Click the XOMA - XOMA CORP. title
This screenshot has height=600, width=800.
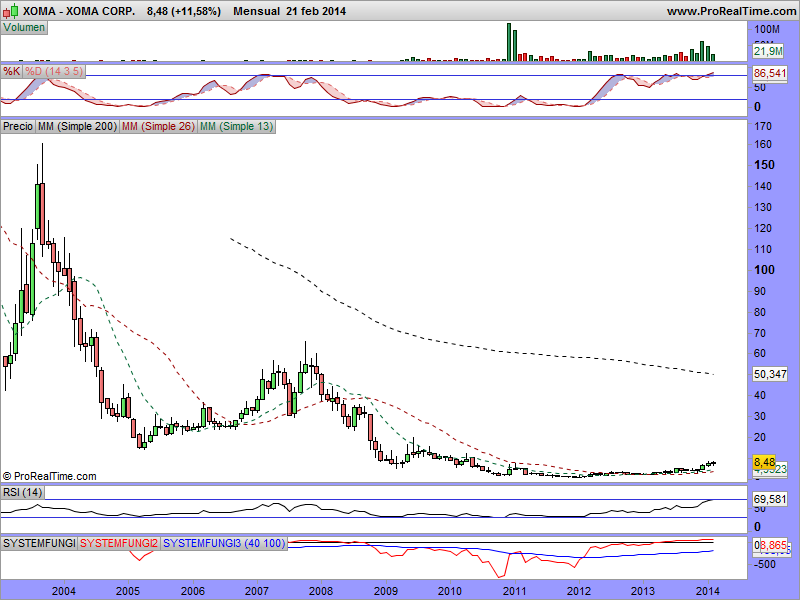click(x=79, y=11)
